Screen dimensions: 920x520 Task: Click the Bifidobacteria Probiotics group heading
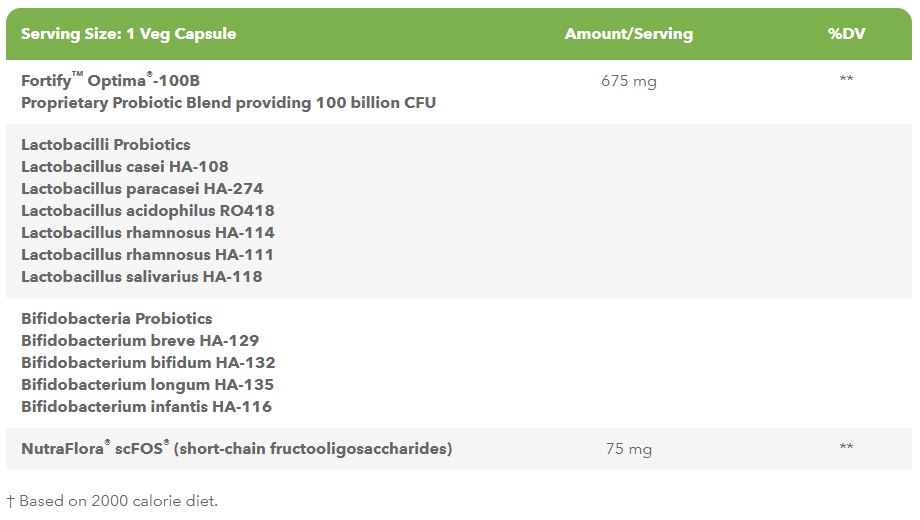pyautogui.click(x=117, y=318)
